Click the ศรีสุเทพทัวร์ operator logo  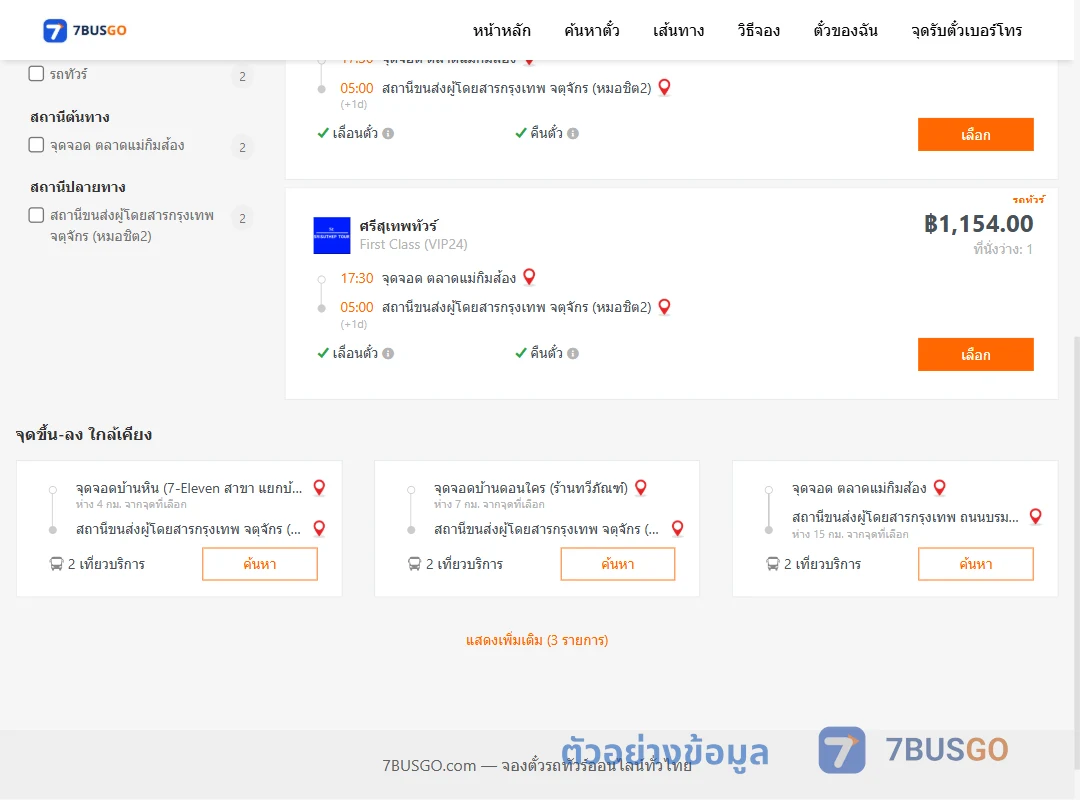(x=332, y=236)
